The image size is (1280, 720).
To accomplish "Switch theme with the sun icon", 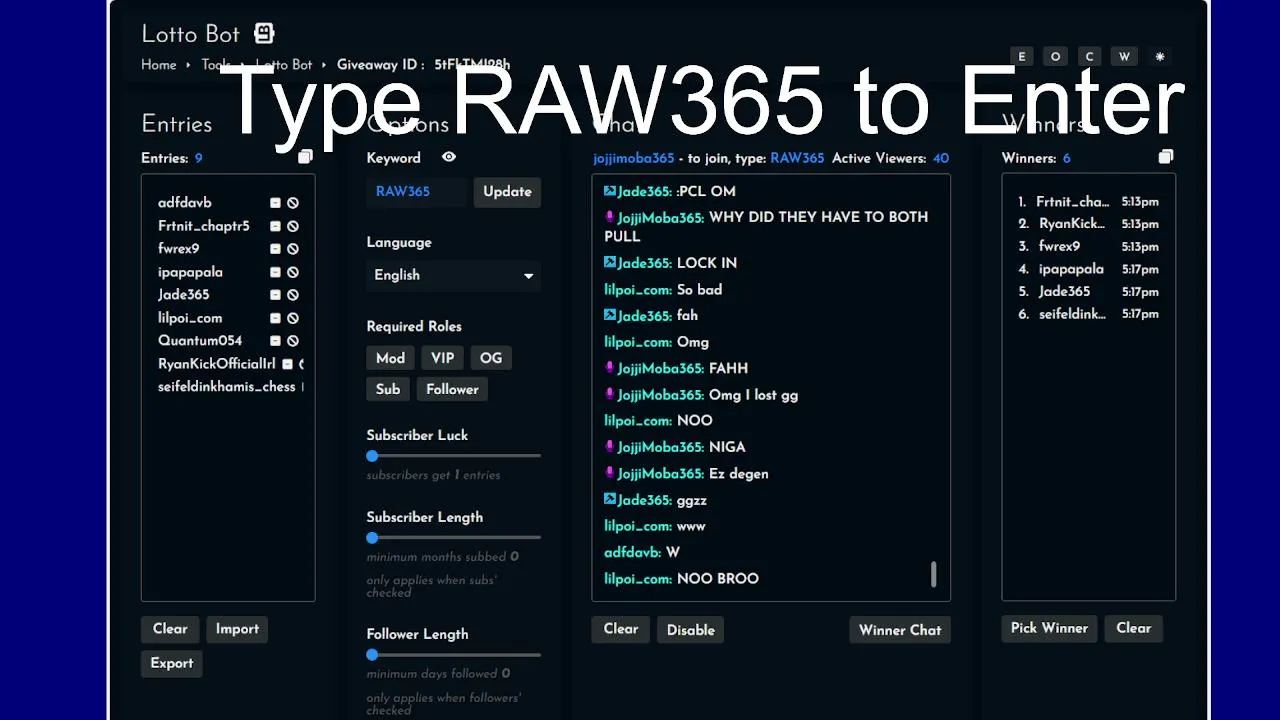I will point(1160,57).
